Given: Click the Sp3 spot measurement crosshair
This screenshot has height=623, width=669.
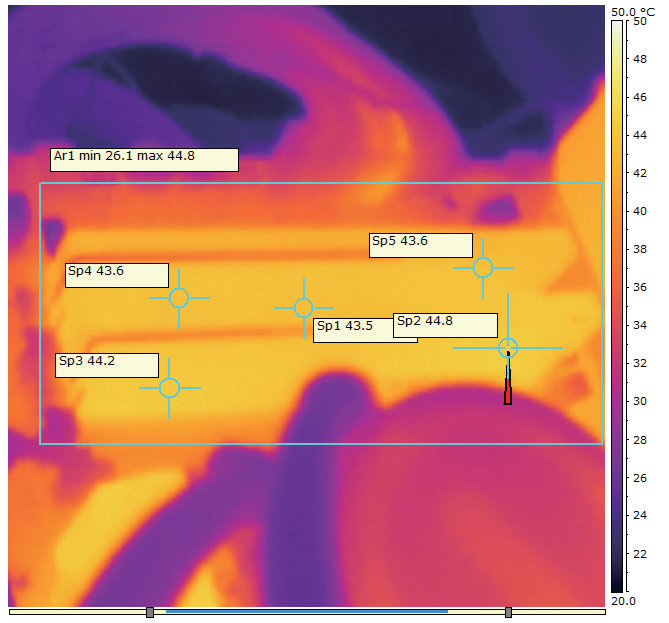Looking at the screenshot, I should [x=169, y=388].
